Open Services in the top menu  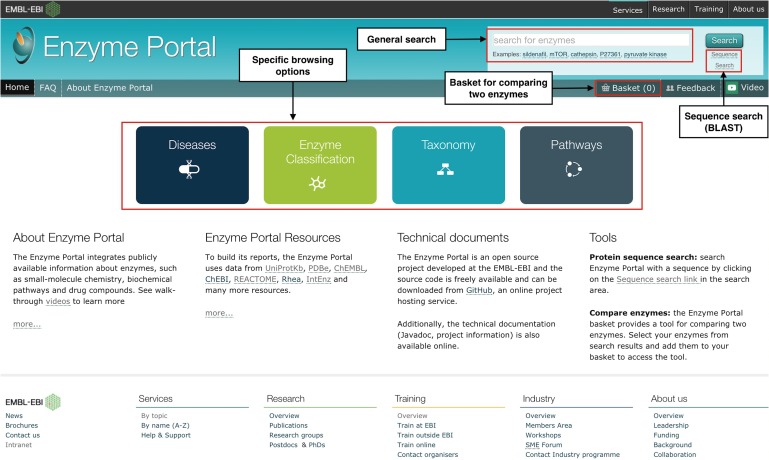pyautogui.click(x=627, y=10)
